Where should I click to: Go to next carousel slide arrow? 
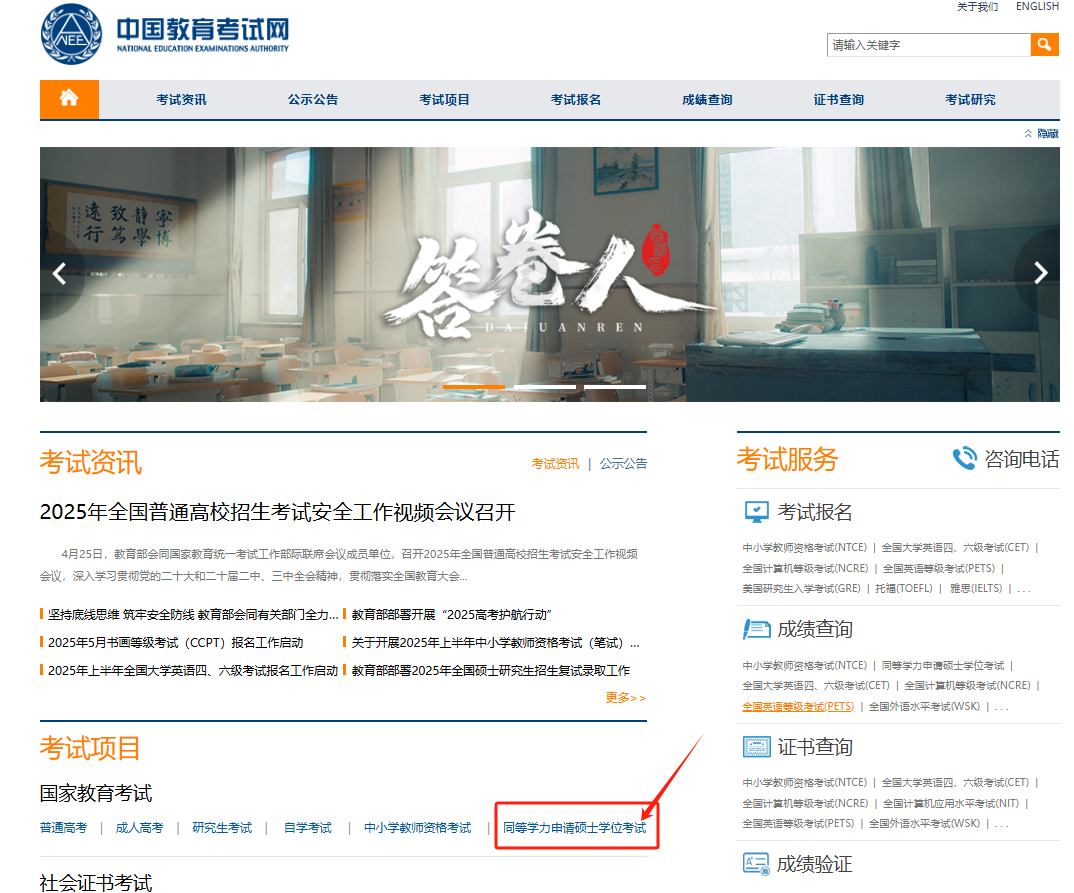[1040, 273]
